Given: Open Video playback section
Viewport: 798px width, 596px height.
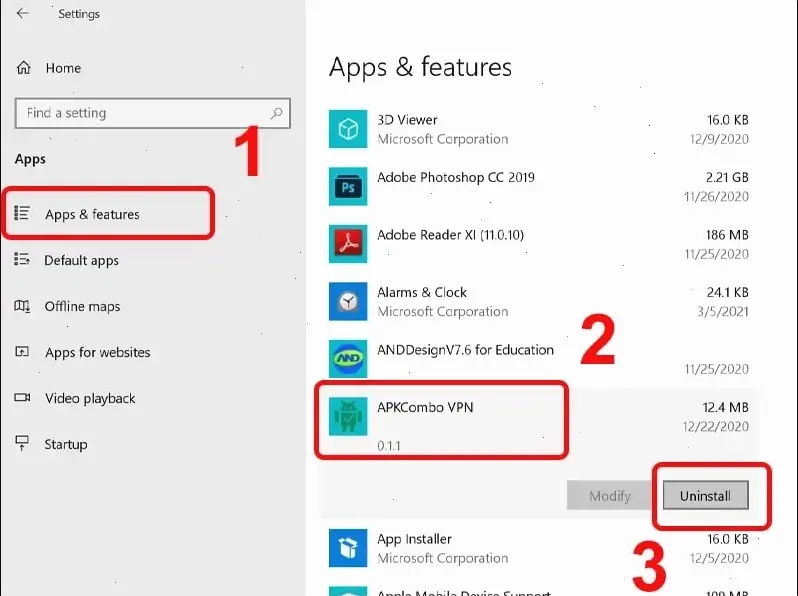Looking at the screenshot, I should 90,399.
